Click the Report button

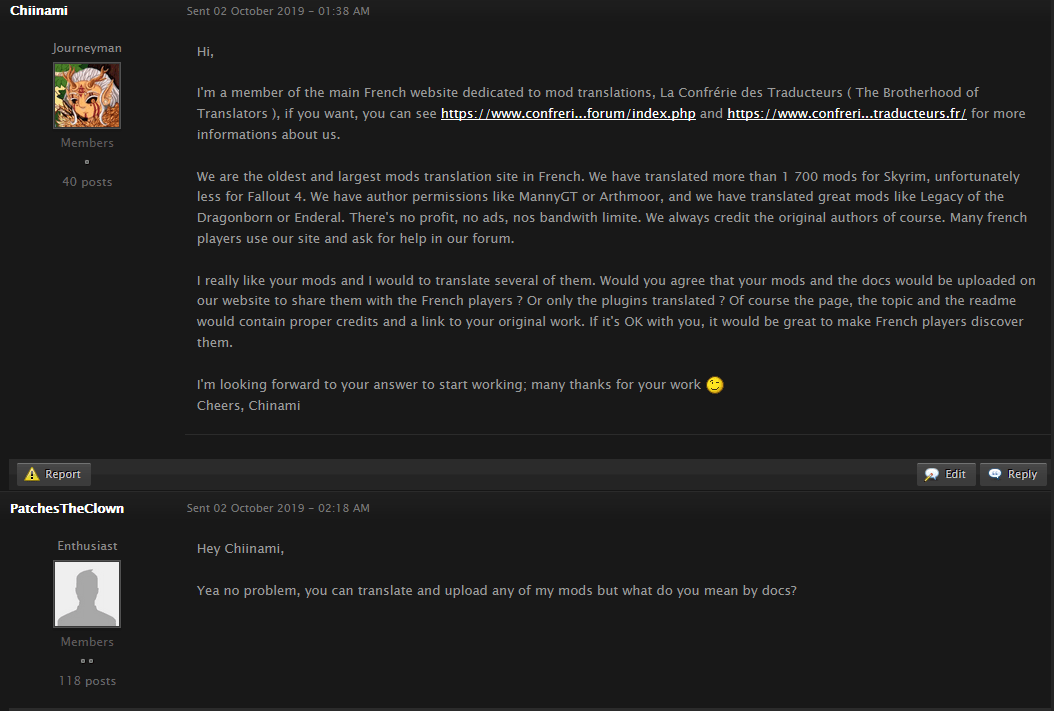54,474
